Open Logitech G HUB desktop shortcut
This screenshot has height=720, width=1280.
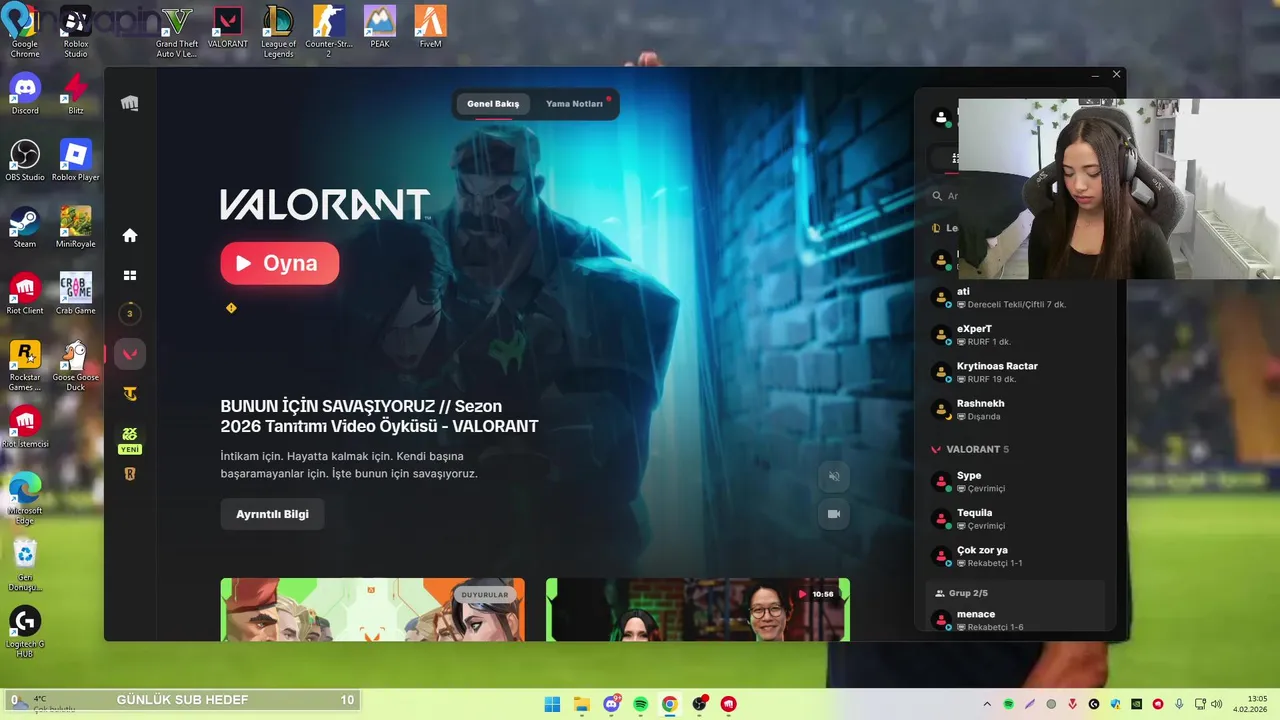coord(25,631)
